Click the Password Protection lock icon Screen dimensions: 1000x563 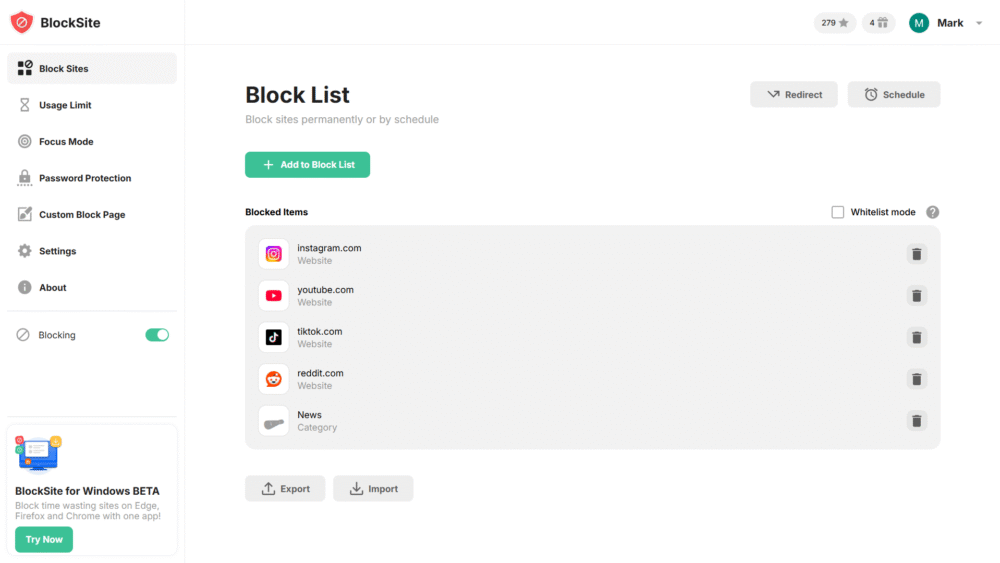24,178
